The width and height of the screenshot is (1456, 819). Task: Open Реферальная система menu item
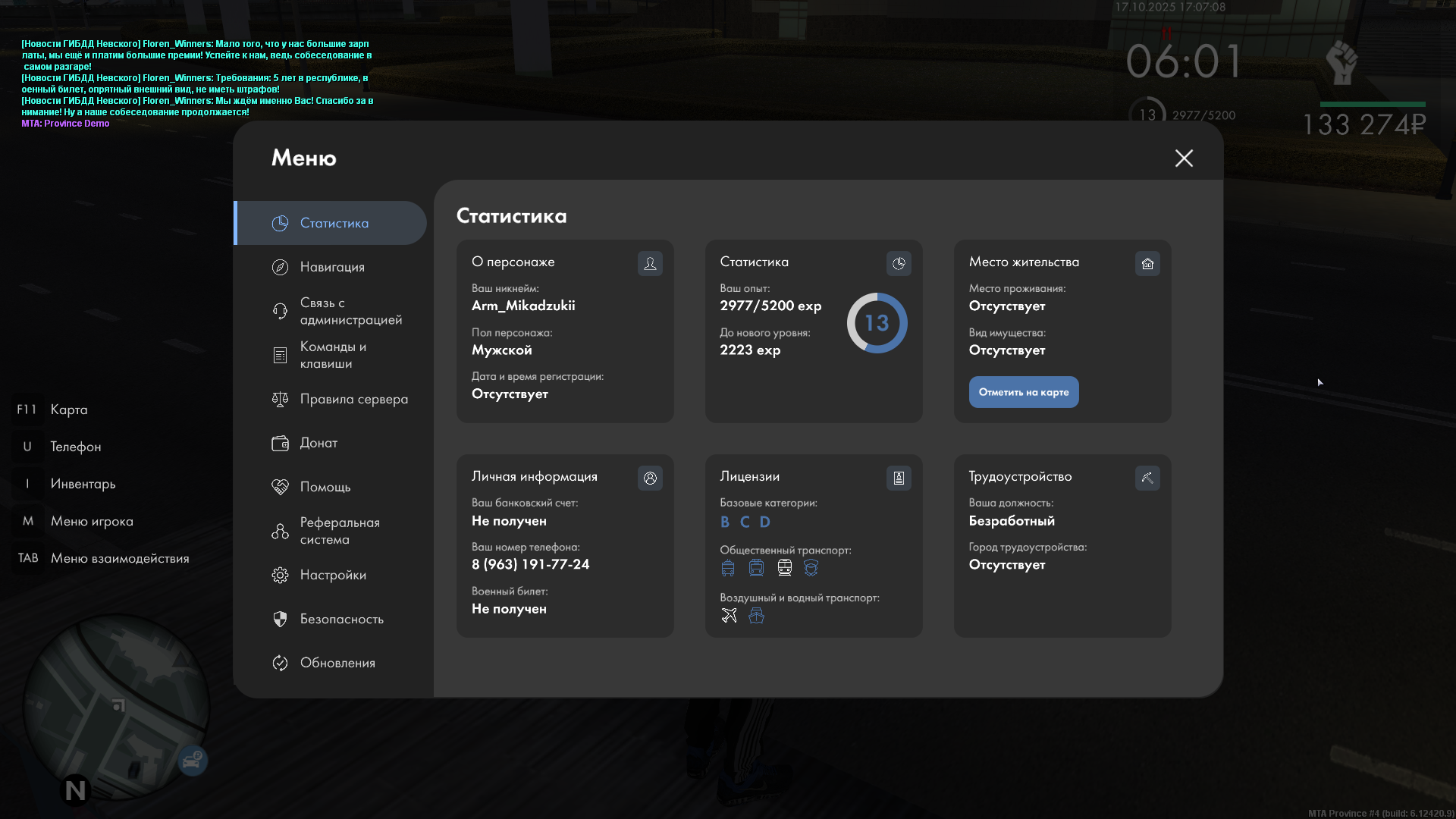click(x=339, y=531)
